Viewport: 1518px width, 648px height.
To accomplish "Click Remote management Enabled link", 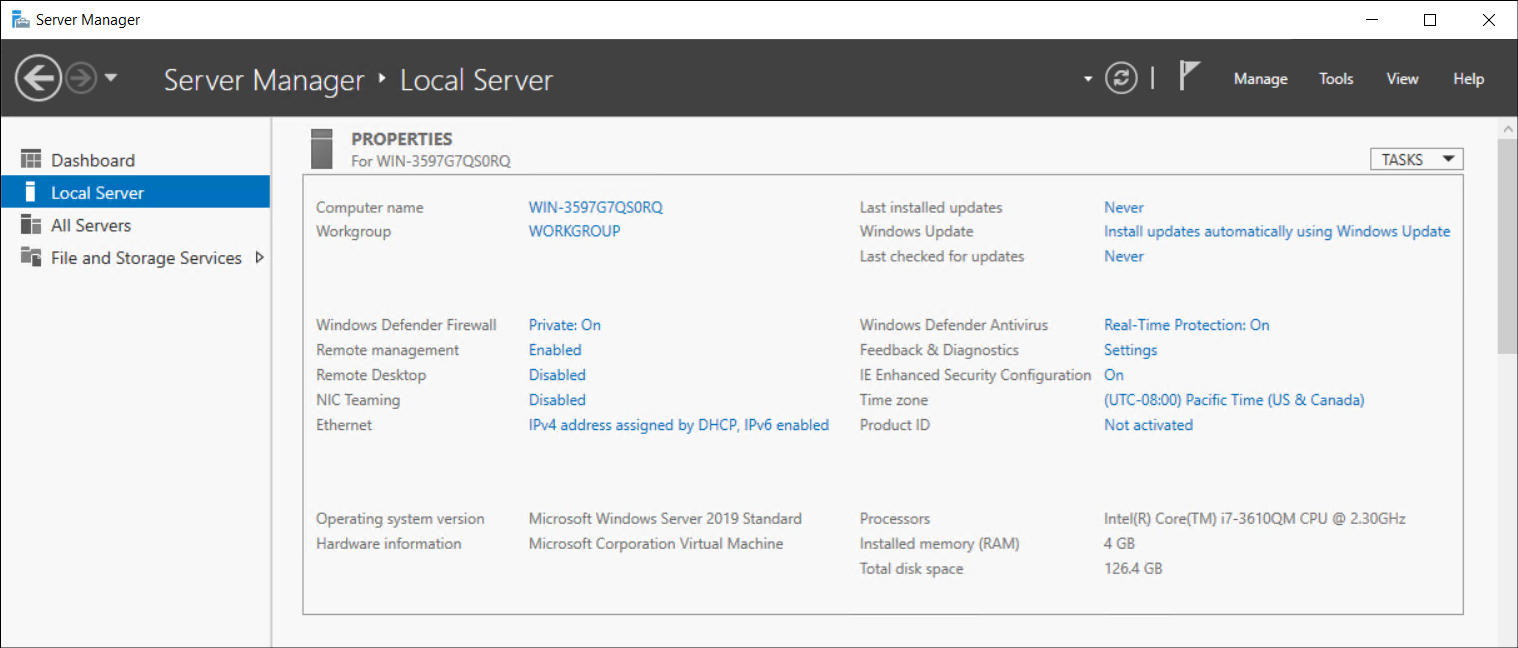I will [x=555, y=350].
